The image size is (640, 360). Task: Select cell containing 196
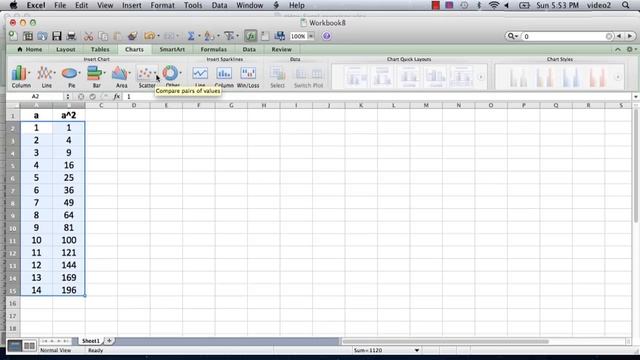(x=69, y=290)
